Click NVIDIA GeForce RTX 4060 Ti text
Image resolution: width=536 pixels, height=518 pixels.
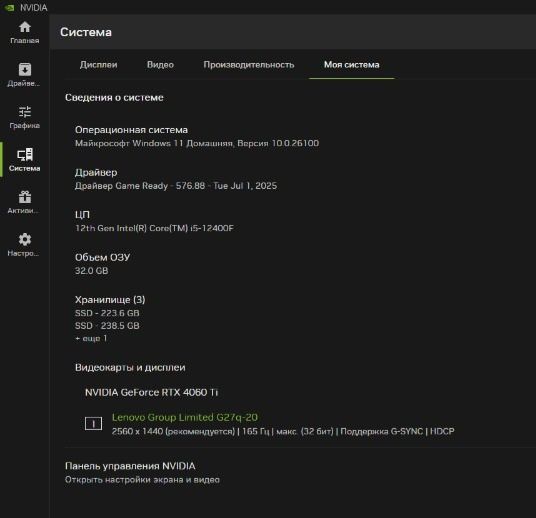(x=151, y=392)
